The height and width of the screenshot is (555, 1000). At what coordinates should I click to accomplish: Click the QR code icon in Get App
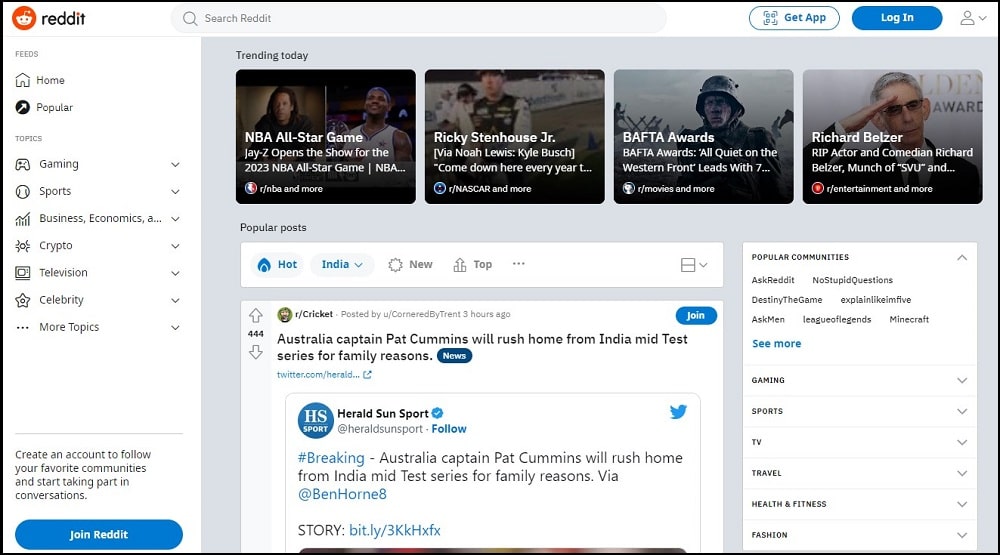coord(770,18)
